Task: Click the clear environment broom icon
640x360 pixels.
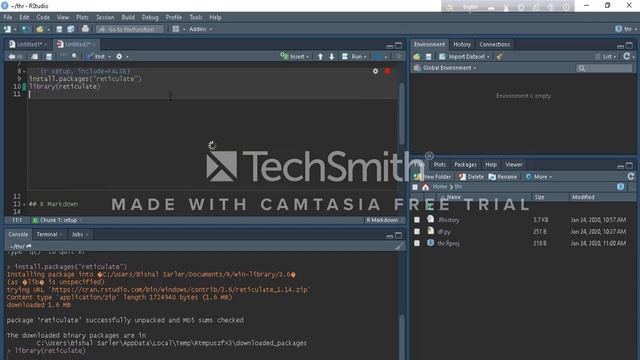Action: pyautogui.click(x=500, y=57)
